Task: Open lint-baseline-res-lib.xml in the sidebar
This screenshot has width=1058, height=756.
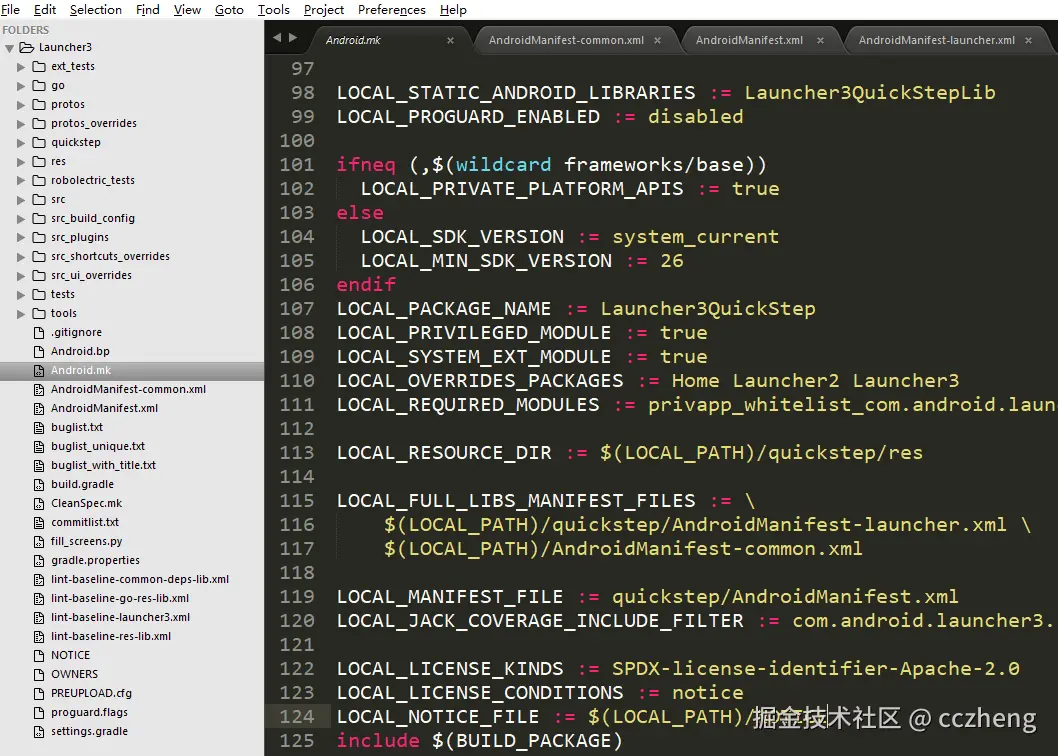Action: [111, 636]
